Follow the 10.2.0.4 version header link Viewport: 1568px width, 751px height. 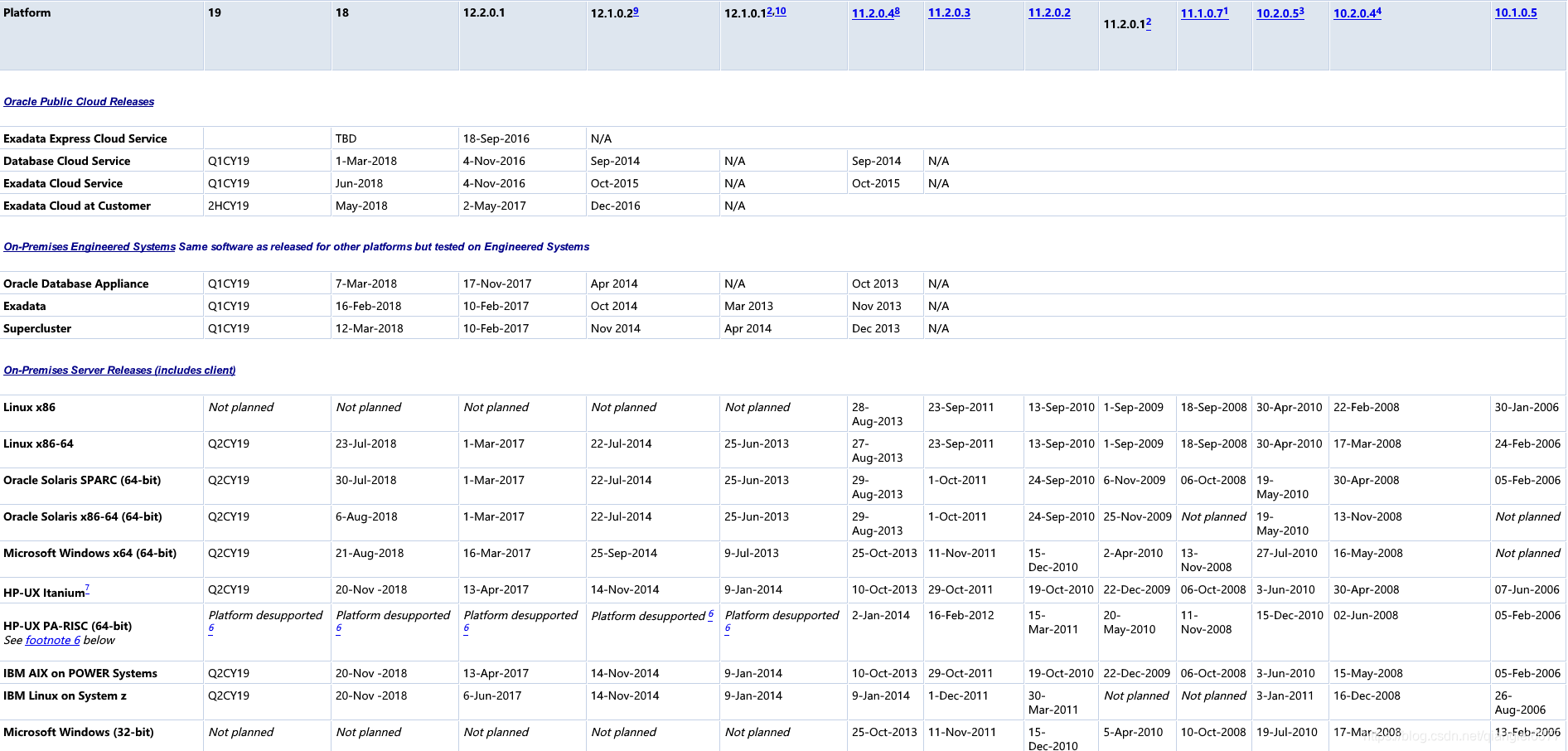point(1354,13)
